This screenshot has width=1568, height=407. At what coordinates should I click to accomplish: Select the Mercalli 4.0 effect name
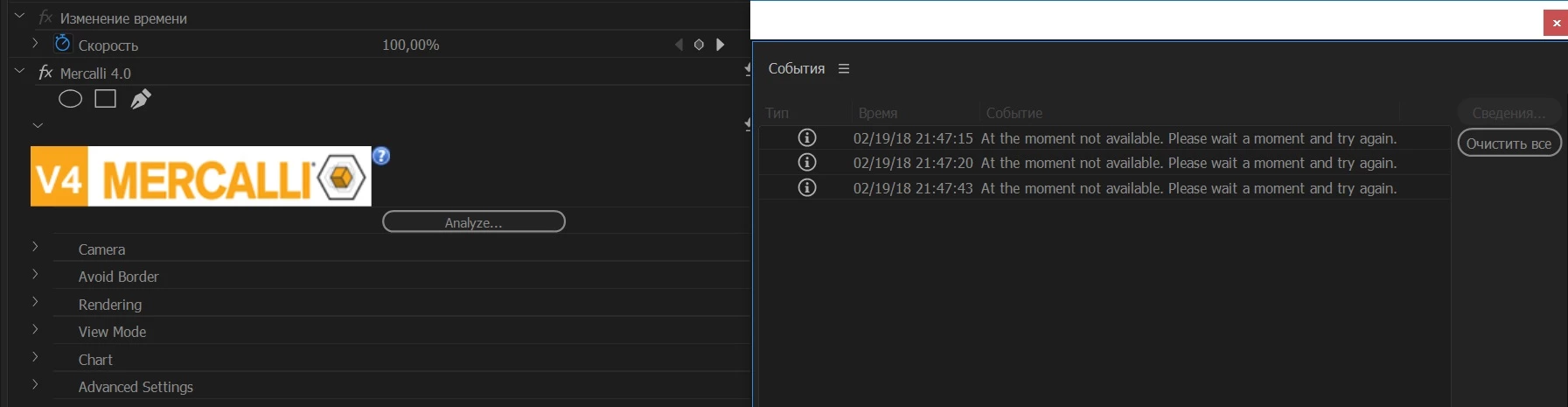(95, 74)
